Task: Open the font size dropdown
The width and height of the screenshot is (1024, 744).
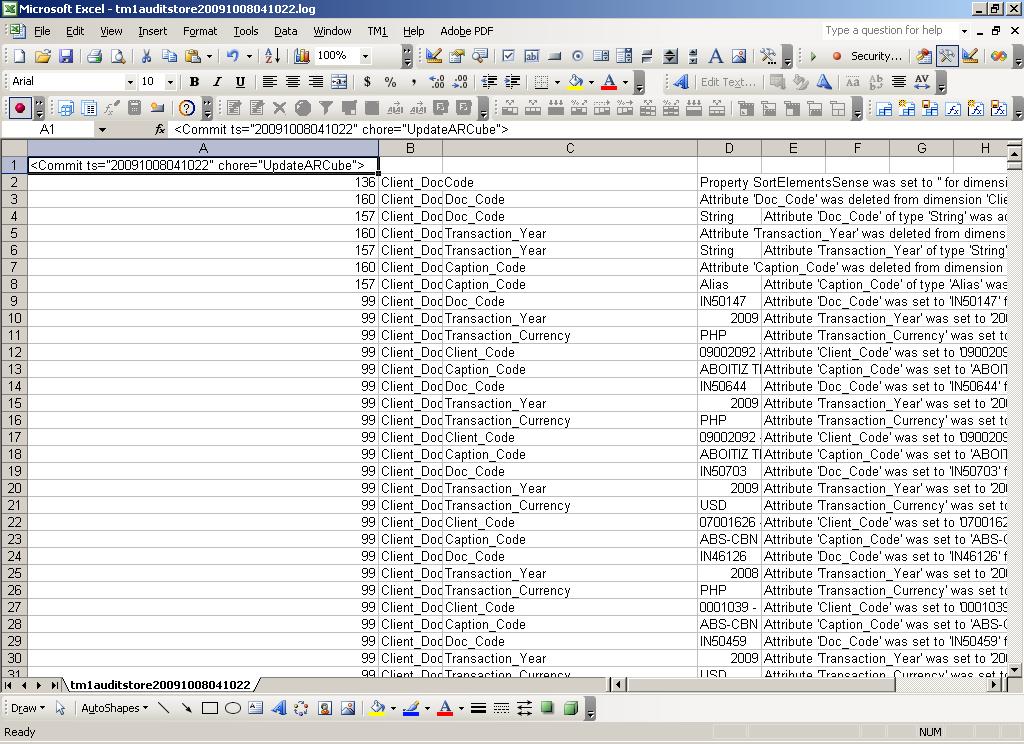Action: coord(170,82)
